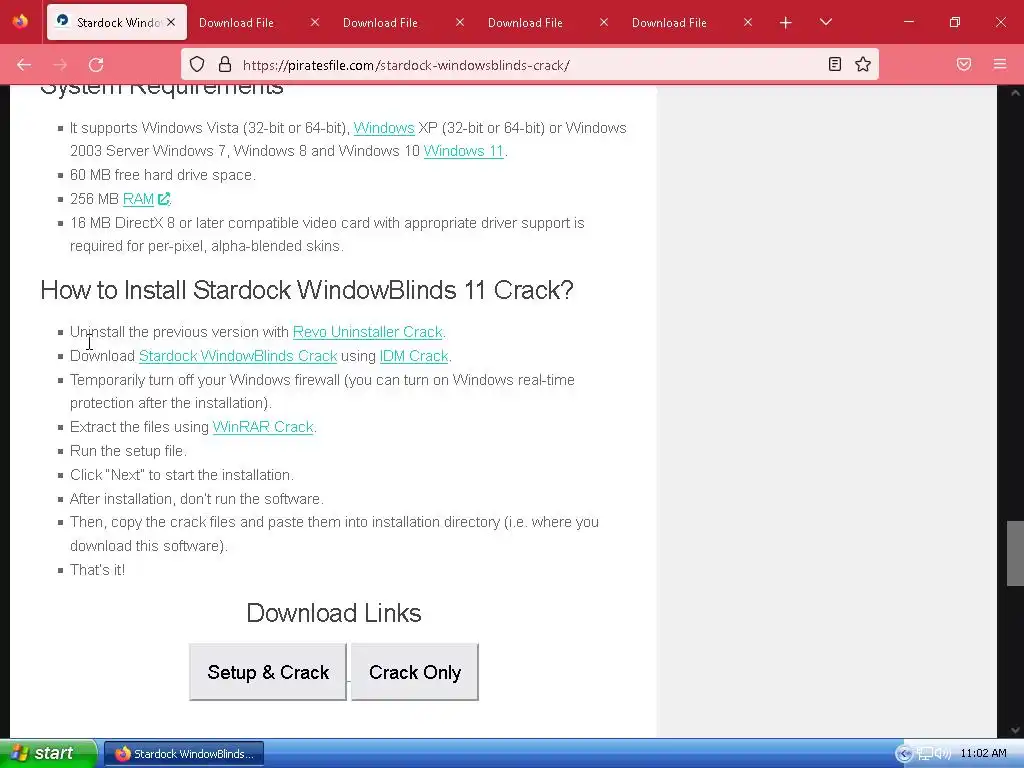Open the WinRAR Crack link
Screen dimensions: 1024x768
[x=263, y=427]
